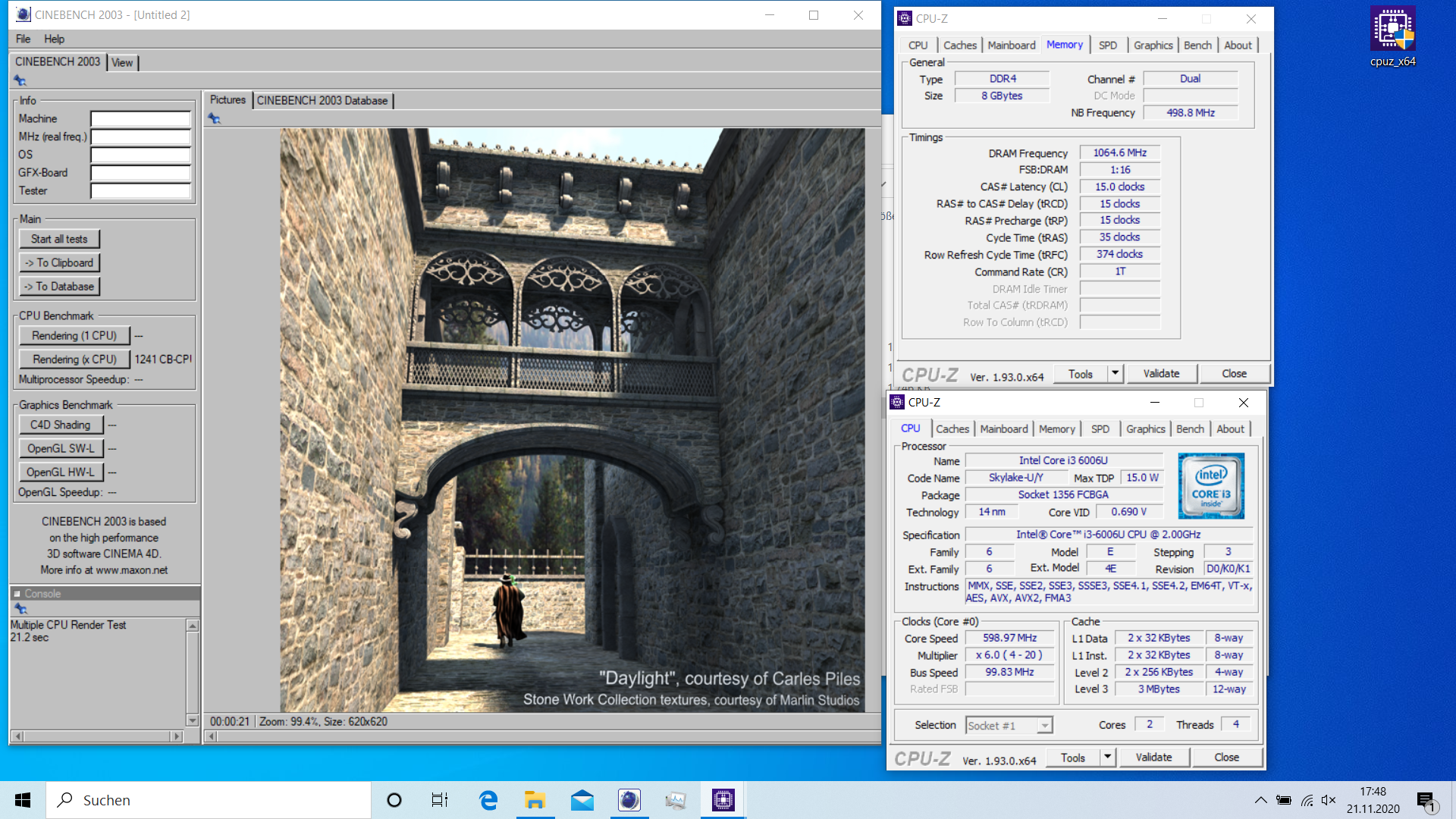Click console vertical scrollbar up arrow
The width and height of the screenshot is (1456, 819).
tap(193, 626)
